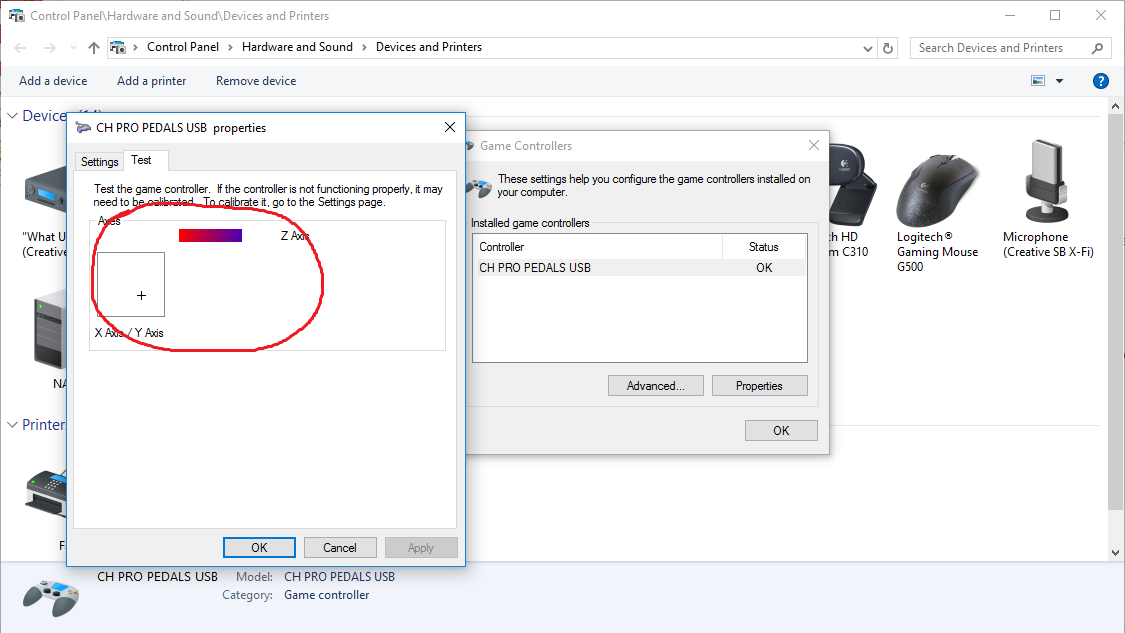The width and height of the screenshot is (1125, 633).
Task: Confirm properties dialog with OK
Action: 259,548
